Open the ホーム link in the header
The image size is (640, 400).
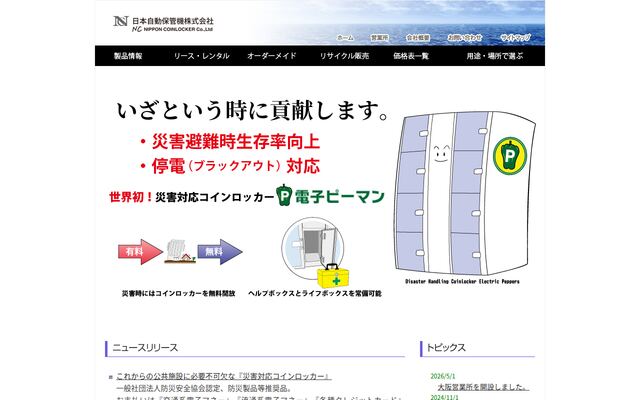pyautogui.click(x=345, y=38)
